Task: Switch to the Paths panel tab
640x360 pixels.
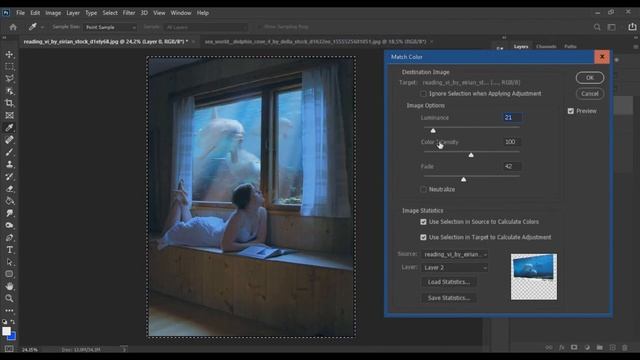Action: tap(570, 47)
